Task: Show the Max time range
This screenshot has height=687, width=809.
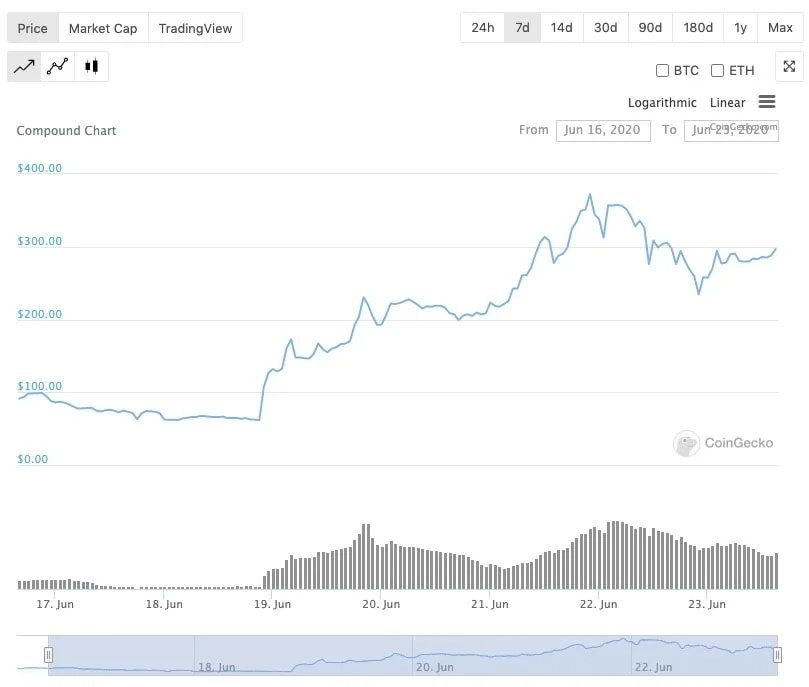Action: (x=780, y=28)
